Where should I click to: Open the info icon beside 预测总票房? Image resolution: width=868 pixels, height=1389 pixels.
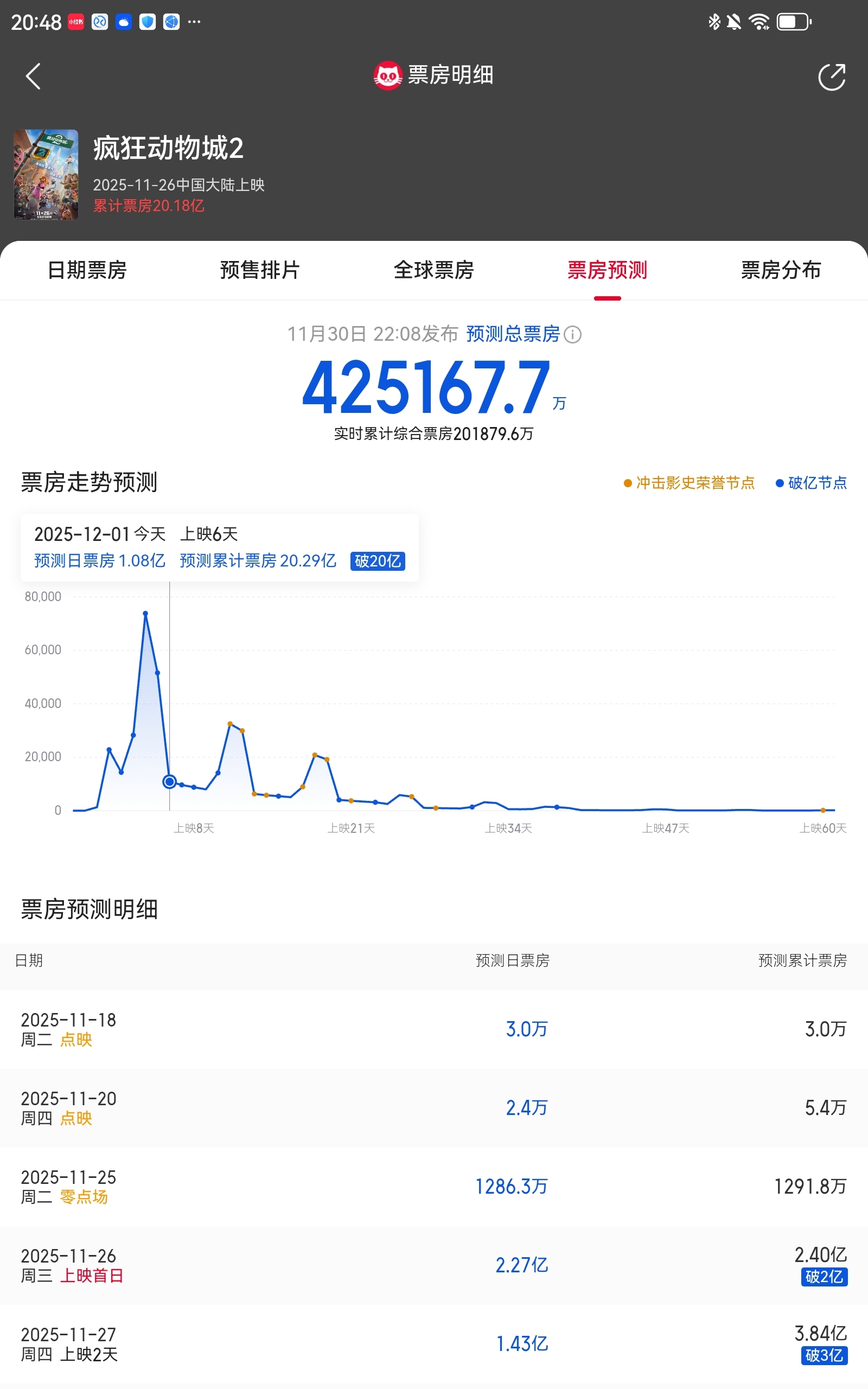[572, 334]
